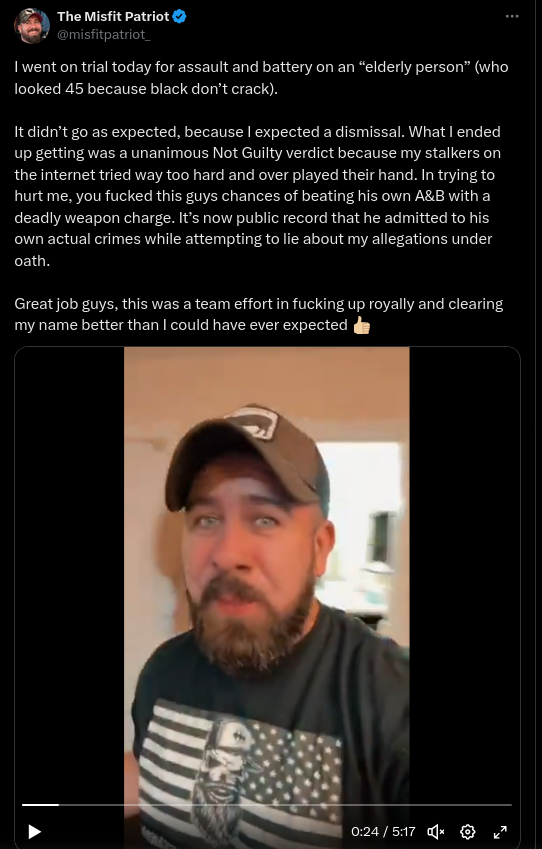Viewport: 542px width, 849px height.
Task: Unmute the video with the speaker icon
Action: pyautogui.click(x=435, y=831)
